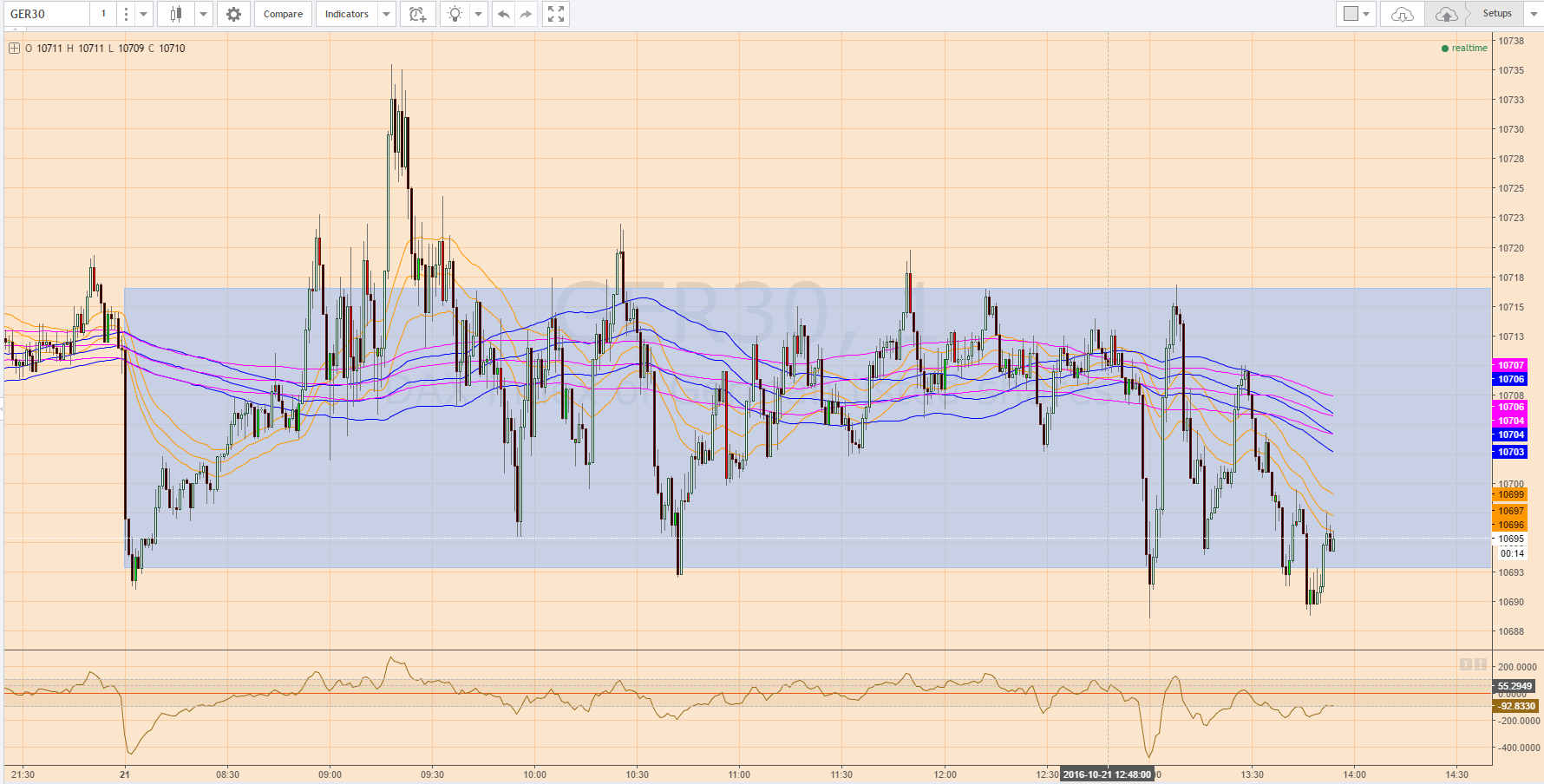The width and height of the screenshot is (1544, 784).
Task: Click the 09:00 time axis label
Action: point(330,774)
